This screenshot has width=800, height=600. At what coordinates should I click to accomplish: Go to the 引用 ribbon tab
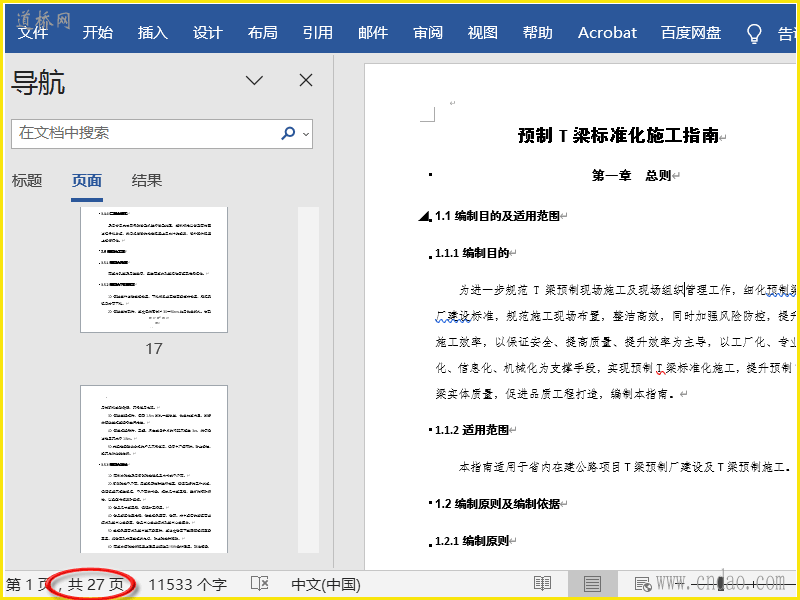[317, 33]
